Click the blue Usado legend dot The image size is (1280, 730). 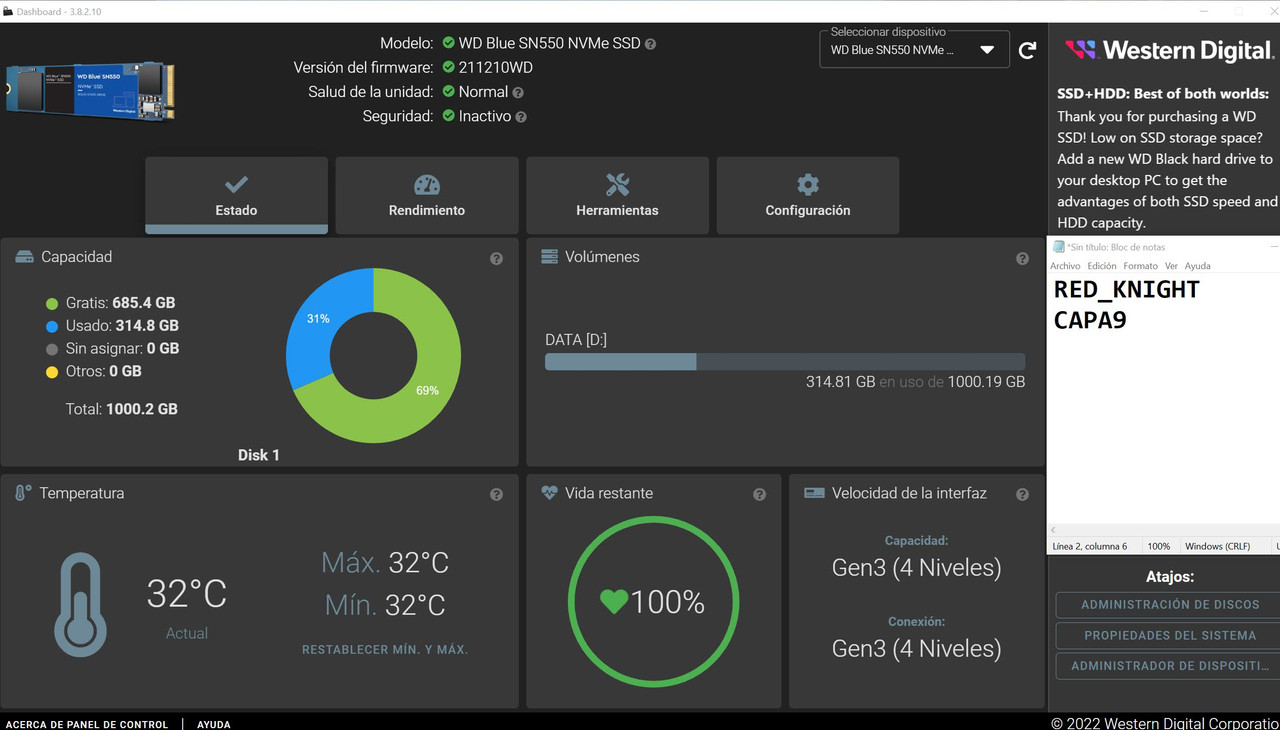tap(52, 326)
